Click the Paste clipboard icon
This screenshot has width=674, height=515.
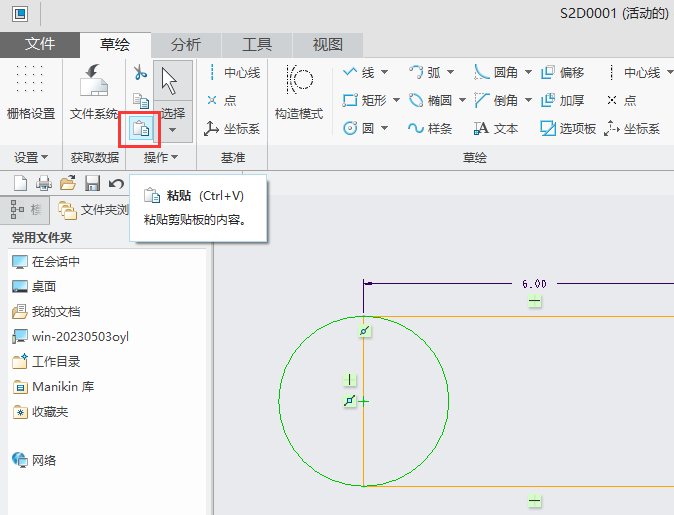click(141, 129)
